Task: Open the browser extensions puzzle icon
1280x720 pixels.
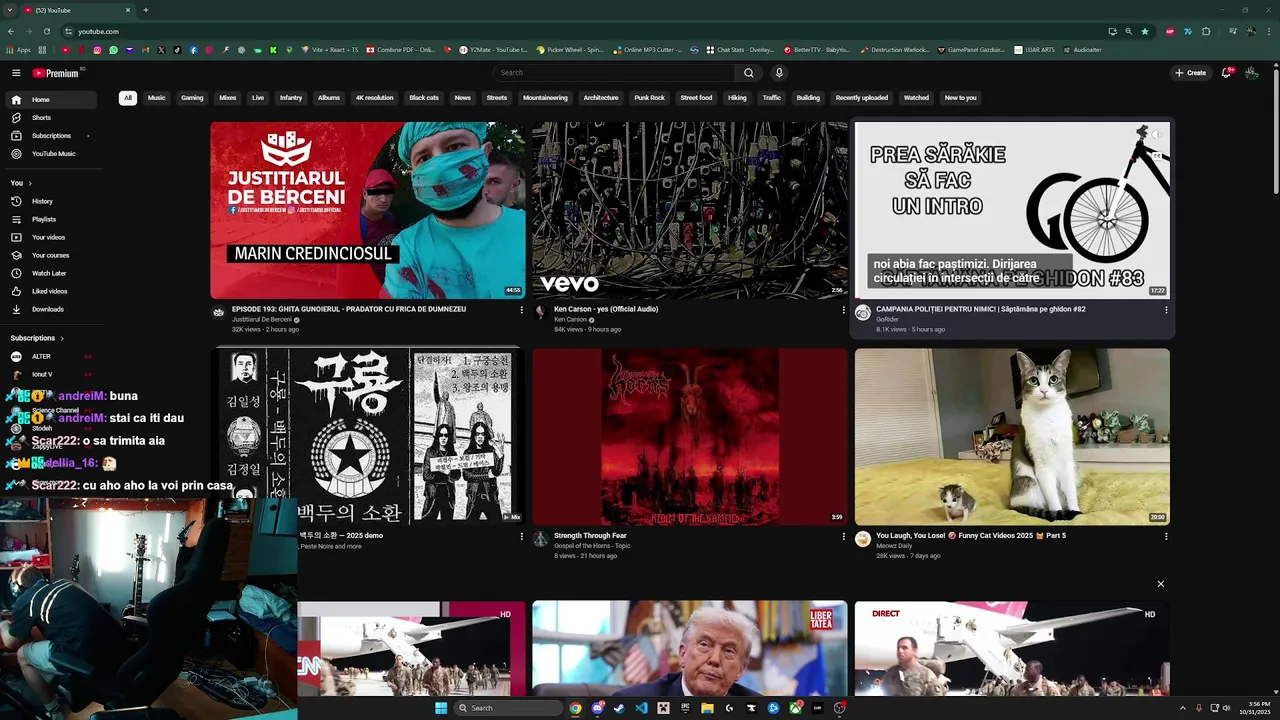Action: click(1206, 31)
